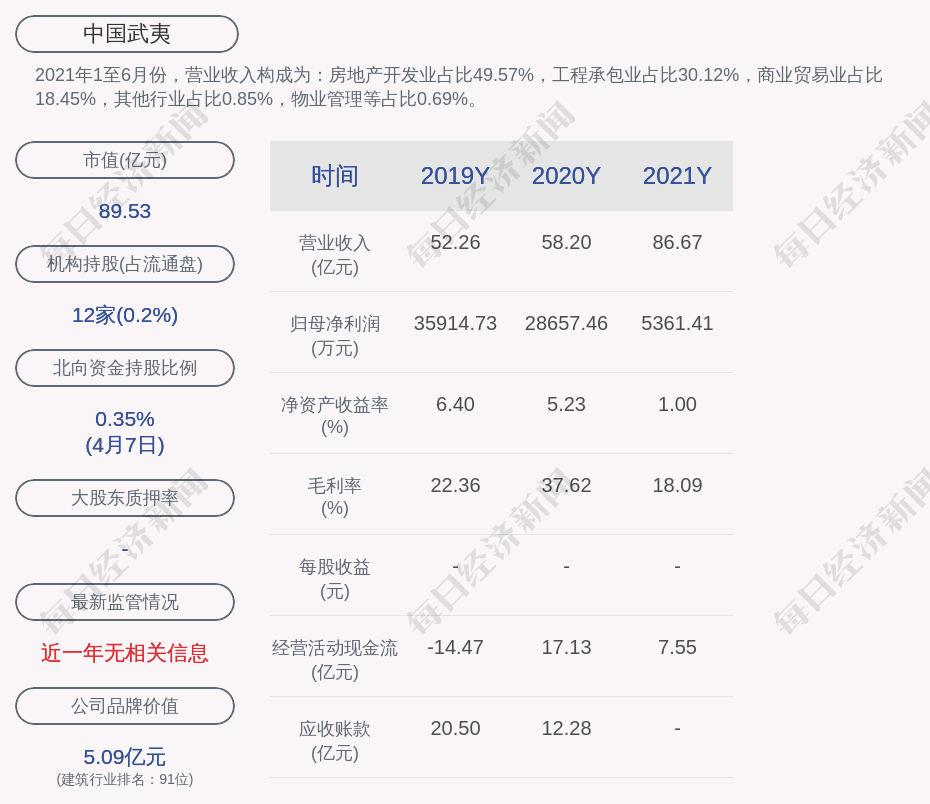Viewport: 930px width, 804px height.
Task: Select market value 89.53
Action: coord(125,211)
